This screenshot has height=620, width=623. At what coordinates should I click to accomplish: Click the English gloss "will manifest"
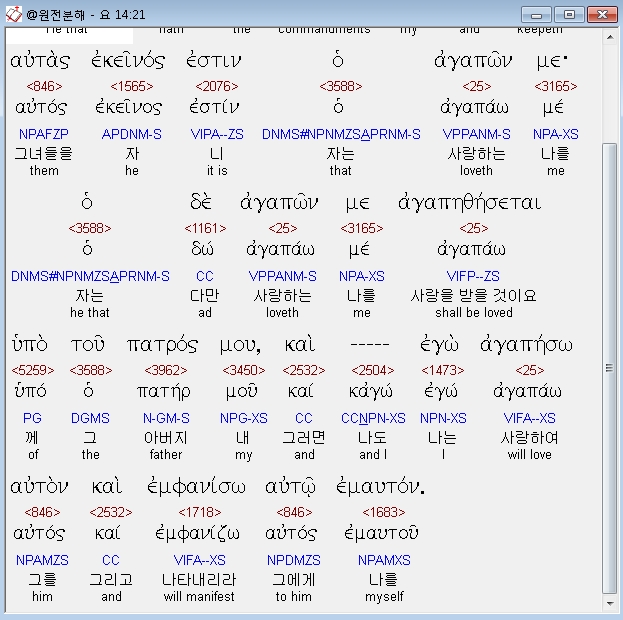point(199,597)
